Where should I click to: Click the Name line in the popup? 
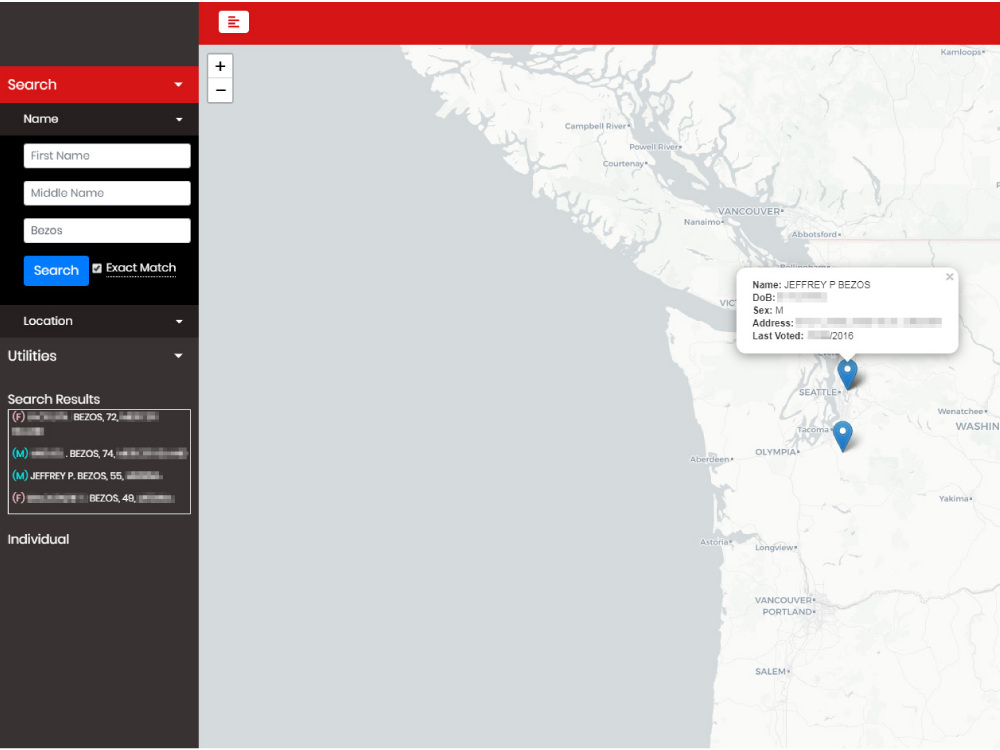pyautogui.click(x=811, y=285)
